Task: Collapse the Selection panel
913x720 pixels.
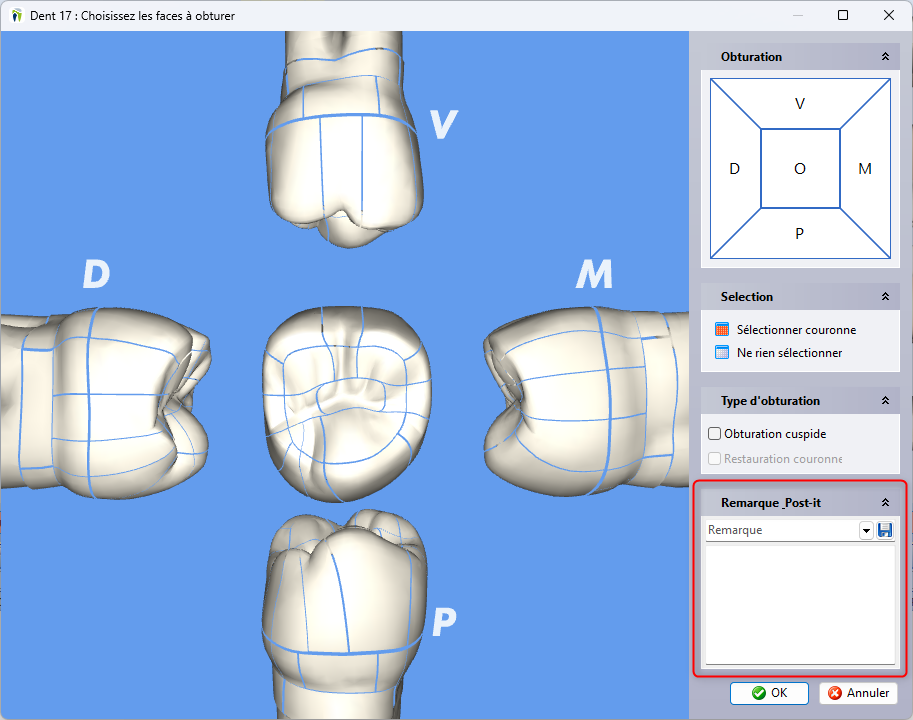Action: pyautogui.click(x=885, y=297)
